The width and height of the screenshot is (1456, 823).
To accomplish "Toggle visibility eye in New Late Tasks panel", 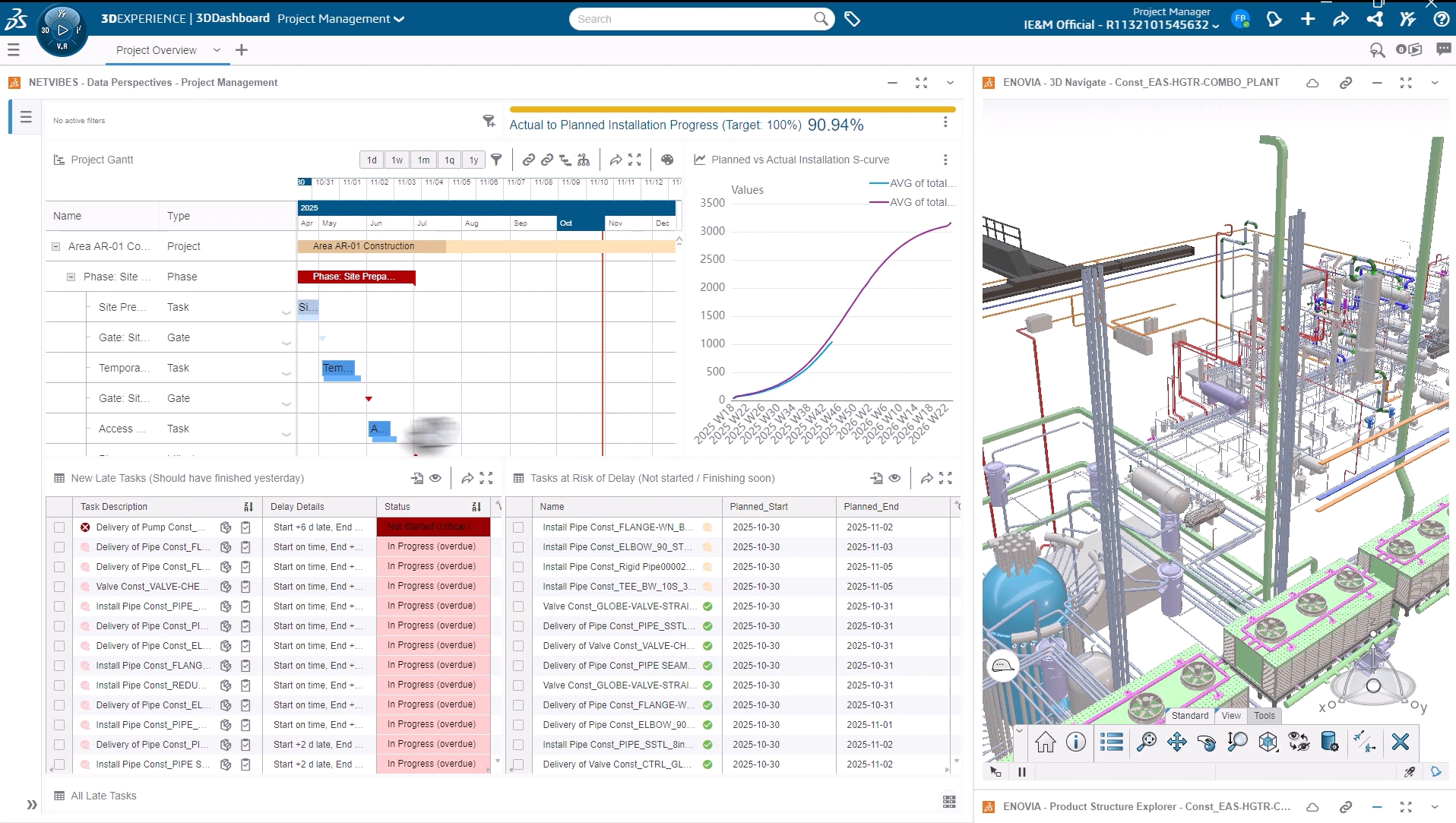I will [x=435, y=478].
